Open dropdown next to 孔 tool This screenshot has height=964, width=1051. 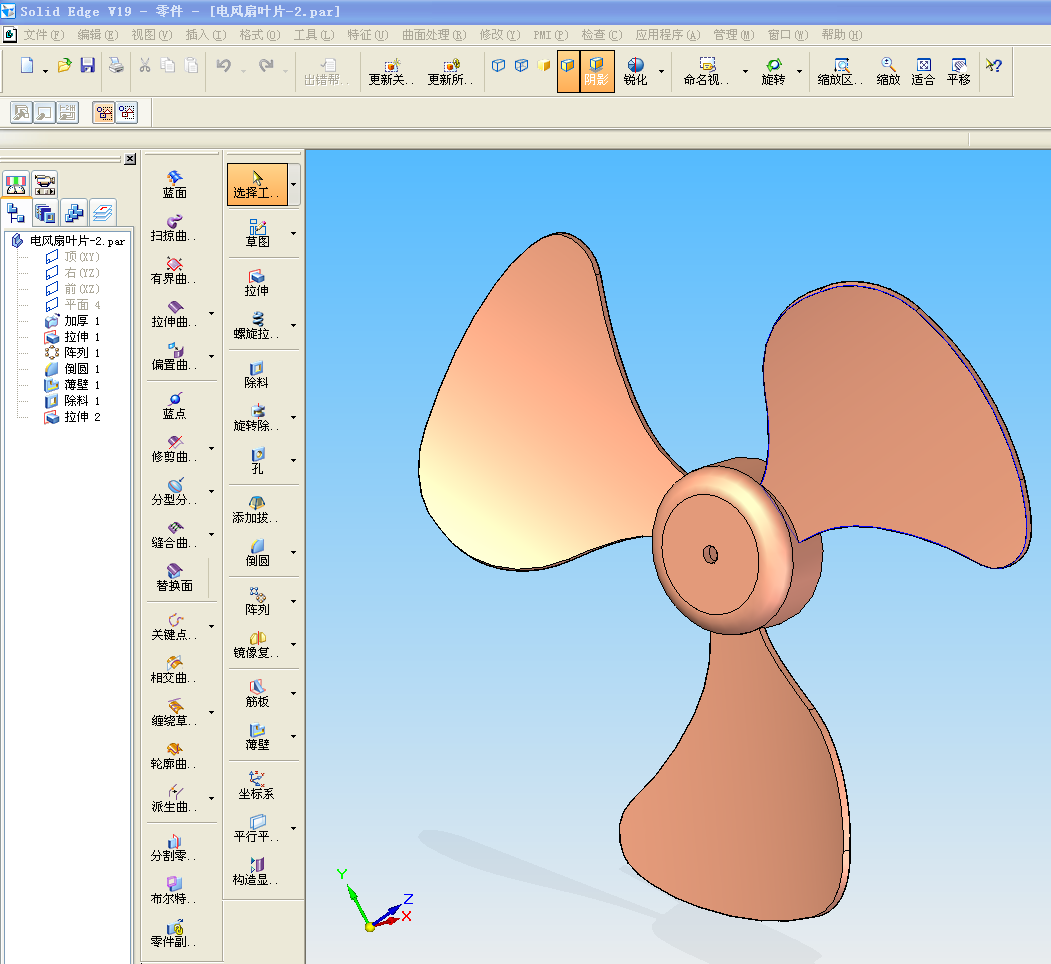[293, 460]
